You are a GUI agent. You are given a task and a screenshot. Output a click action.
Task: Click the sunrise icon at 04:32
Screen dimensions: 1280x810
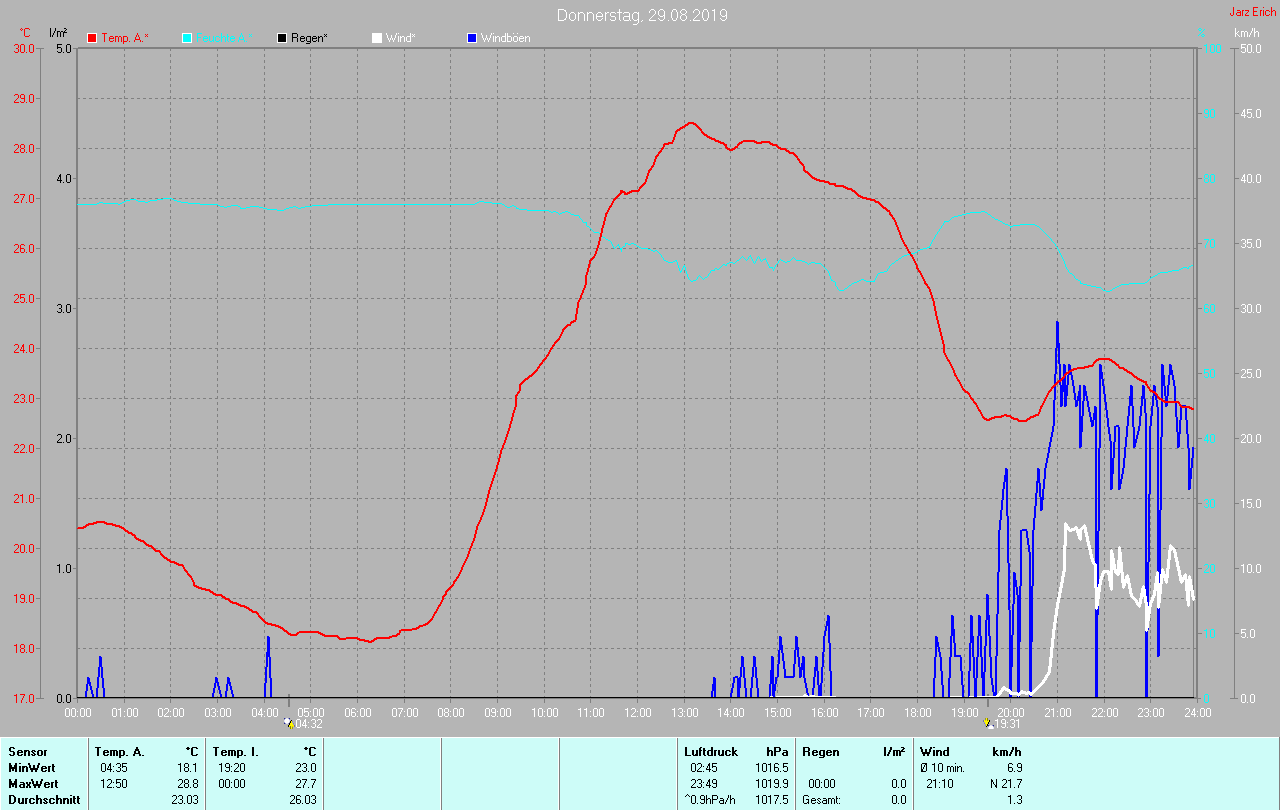click(x=289, y=723)
